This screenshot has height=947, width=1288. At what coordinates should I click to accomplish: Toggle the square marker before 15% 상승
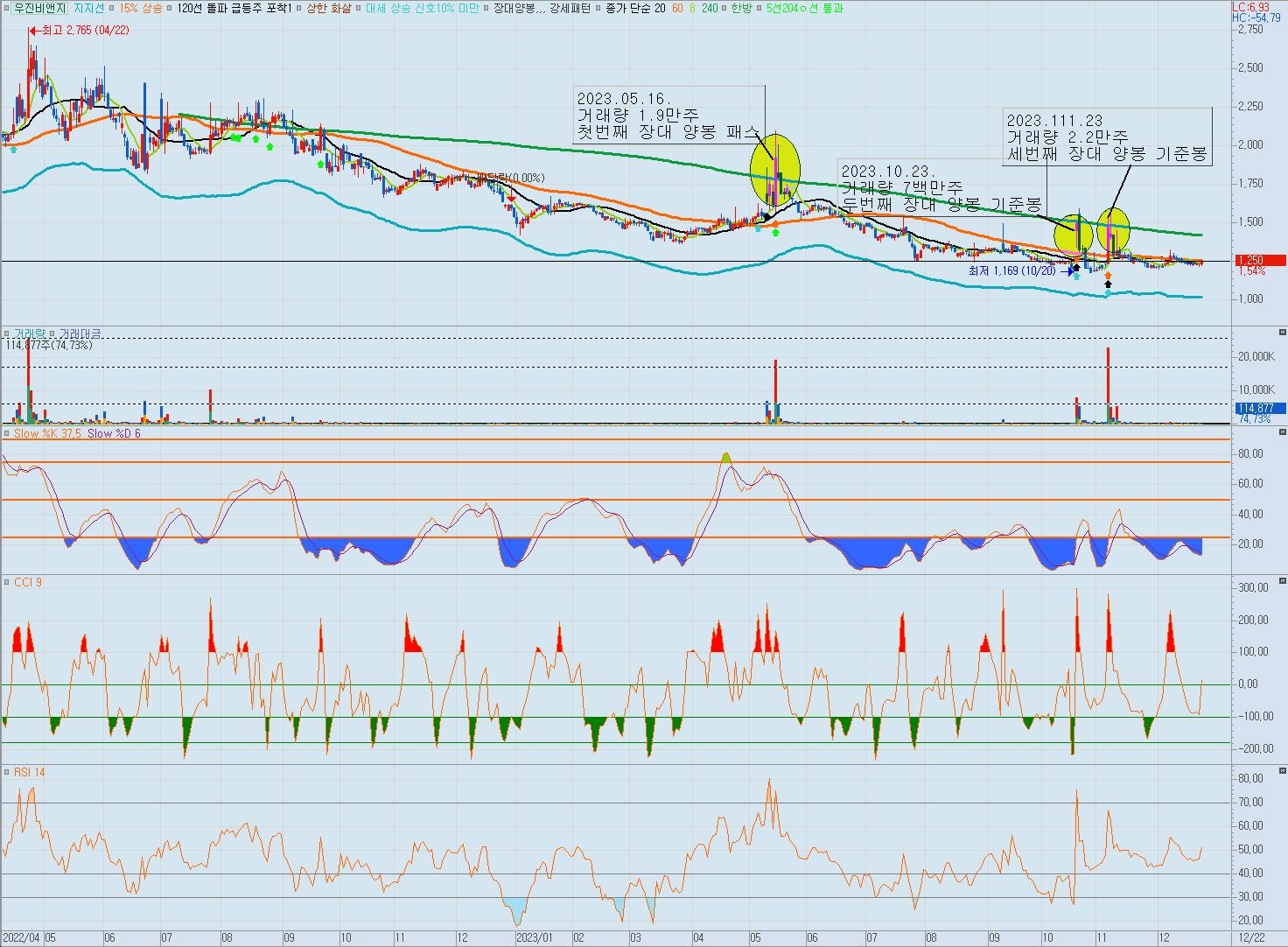point(112,8)
